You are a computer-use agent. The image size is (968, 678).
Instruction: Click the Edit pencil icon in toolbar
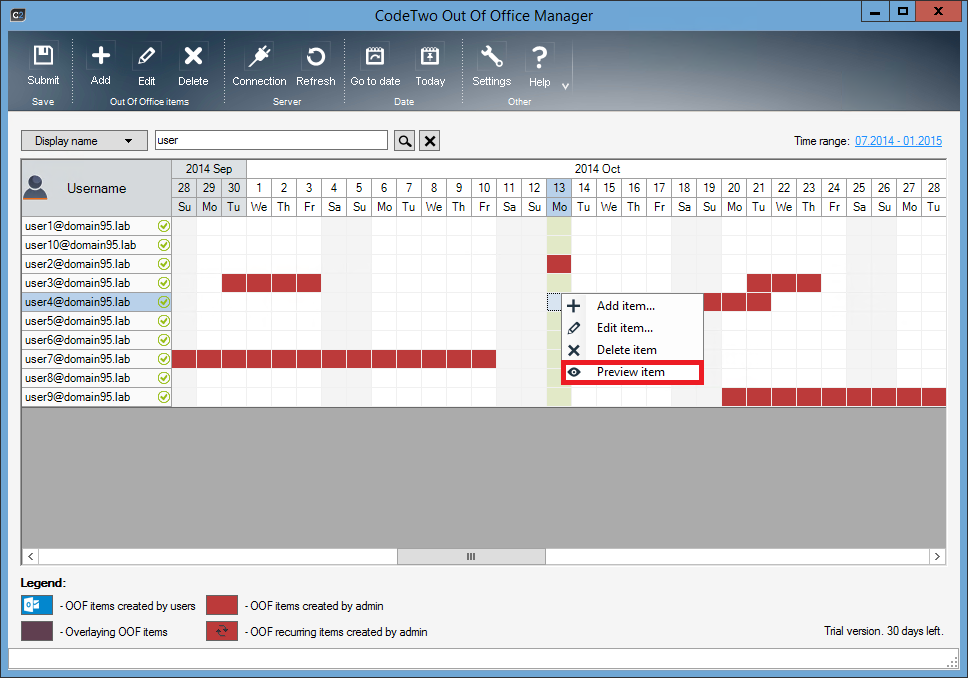(x=146, y=65)
